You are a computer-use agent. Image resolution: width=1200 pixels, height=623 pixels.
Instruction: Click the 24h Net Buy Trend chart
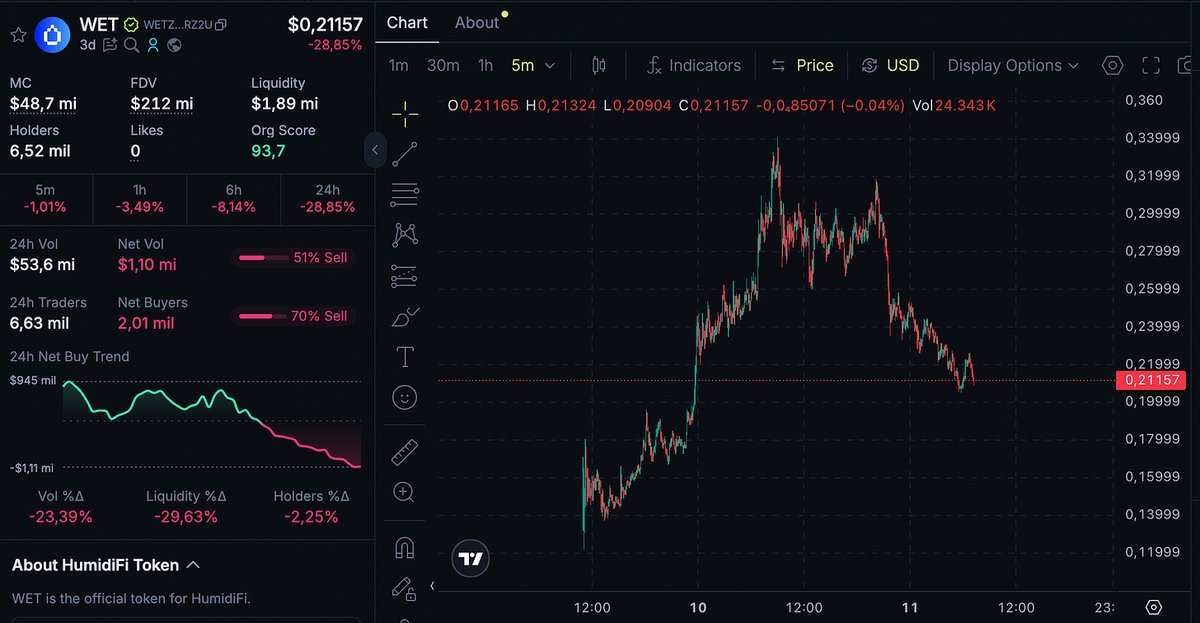[x=211, y=424]
